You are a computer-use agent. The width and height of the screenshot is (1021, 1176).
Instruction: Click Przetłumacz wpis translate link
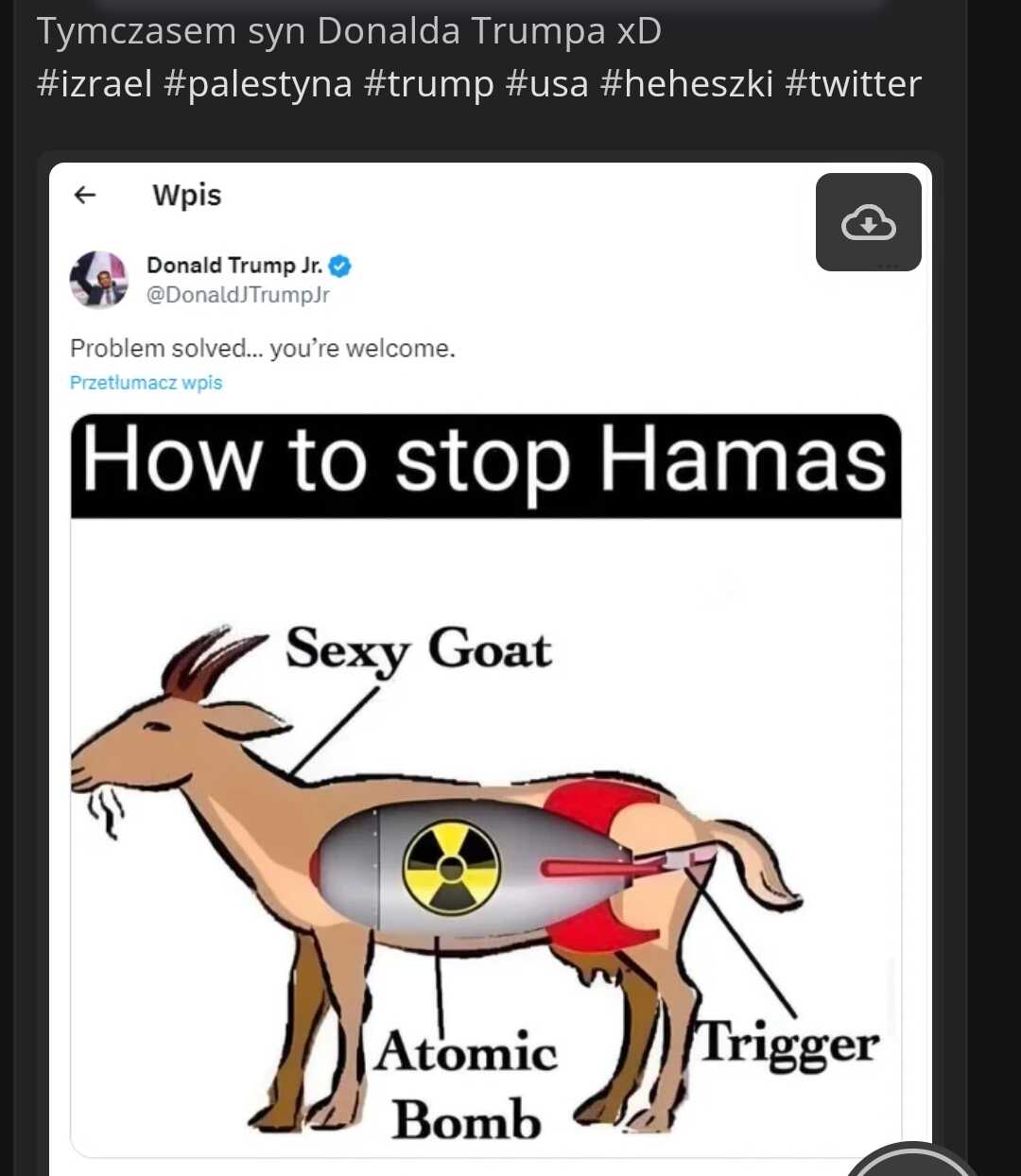[147, 383]
